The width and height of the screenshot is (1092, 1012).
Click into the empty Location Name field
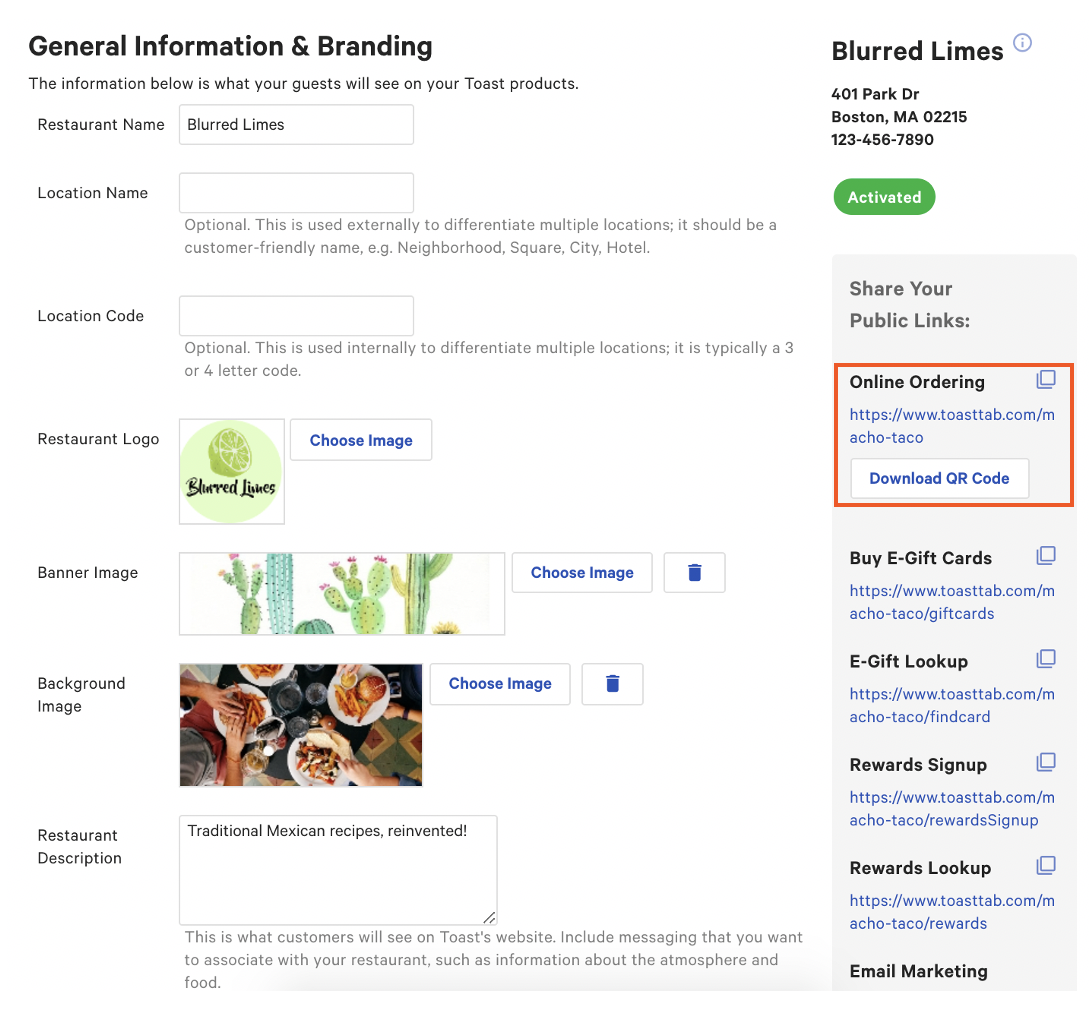click(x=296, y=192)
